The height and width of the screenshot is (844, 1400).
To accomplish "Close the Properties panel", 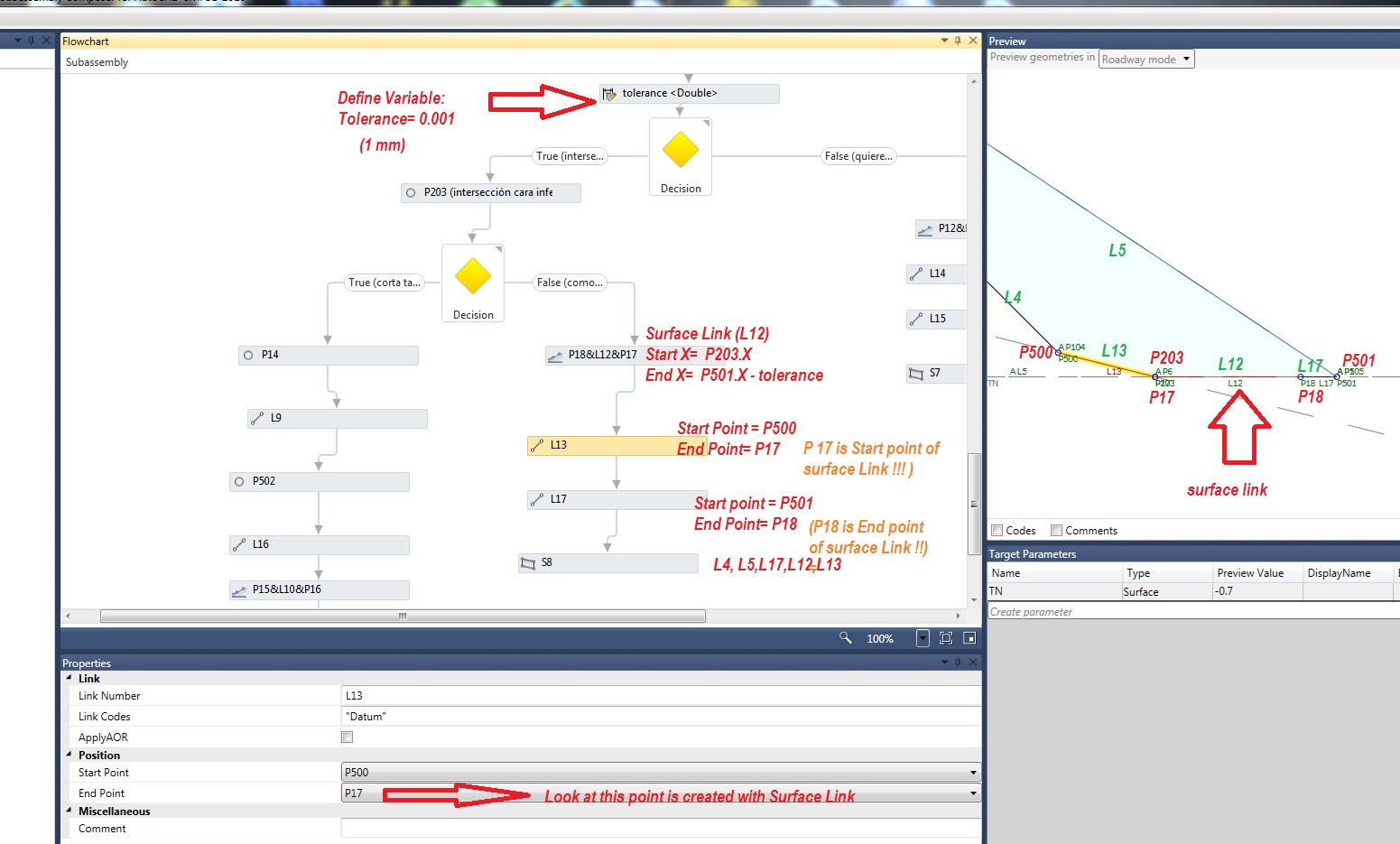I will [973, 663].
